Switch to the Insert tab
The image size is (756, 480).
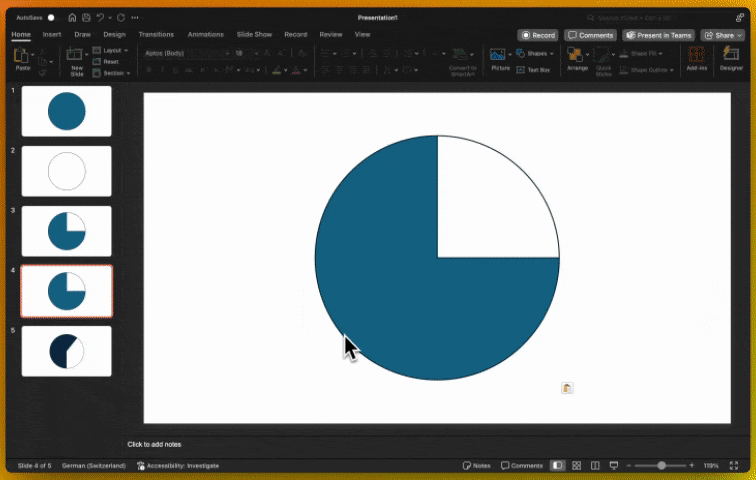coord(52,34)
